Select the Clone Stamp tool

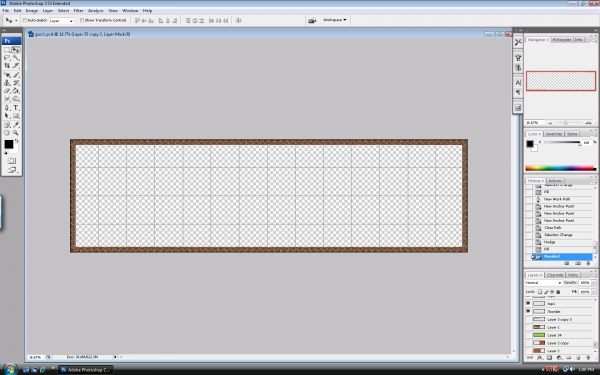point(7,83)
